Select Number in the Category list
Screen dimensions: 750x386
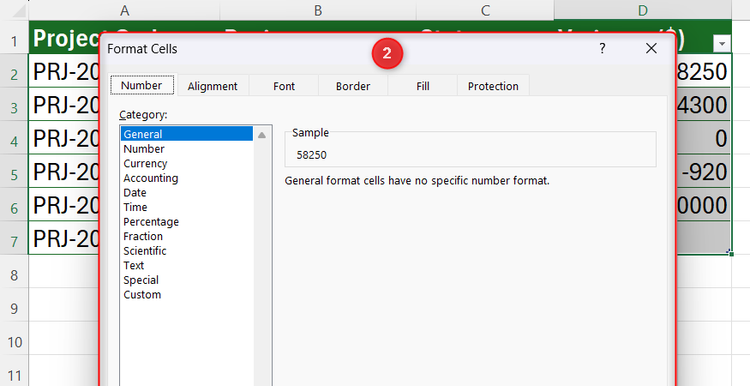[x=187, y=149]
